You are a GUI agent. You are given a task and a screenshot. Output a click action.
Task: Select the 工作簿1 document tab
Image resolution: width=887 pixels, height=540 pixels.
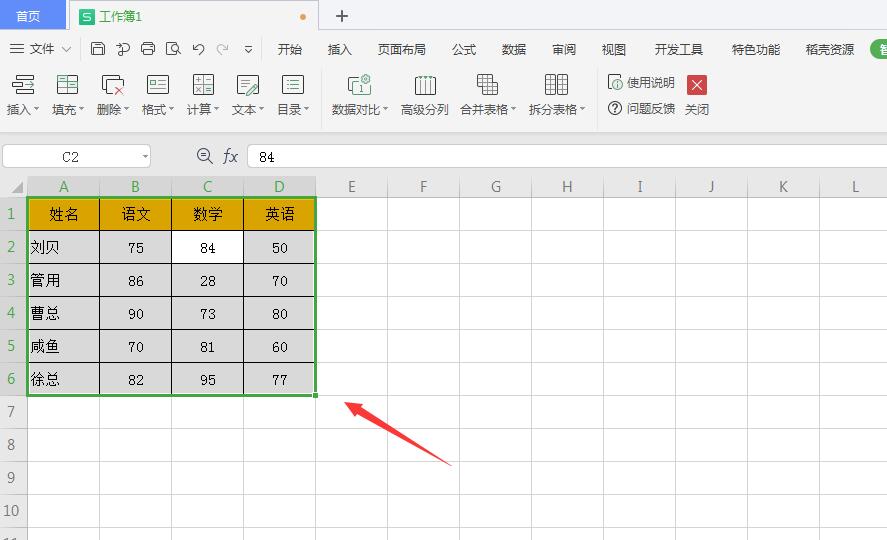click(192, 16)
